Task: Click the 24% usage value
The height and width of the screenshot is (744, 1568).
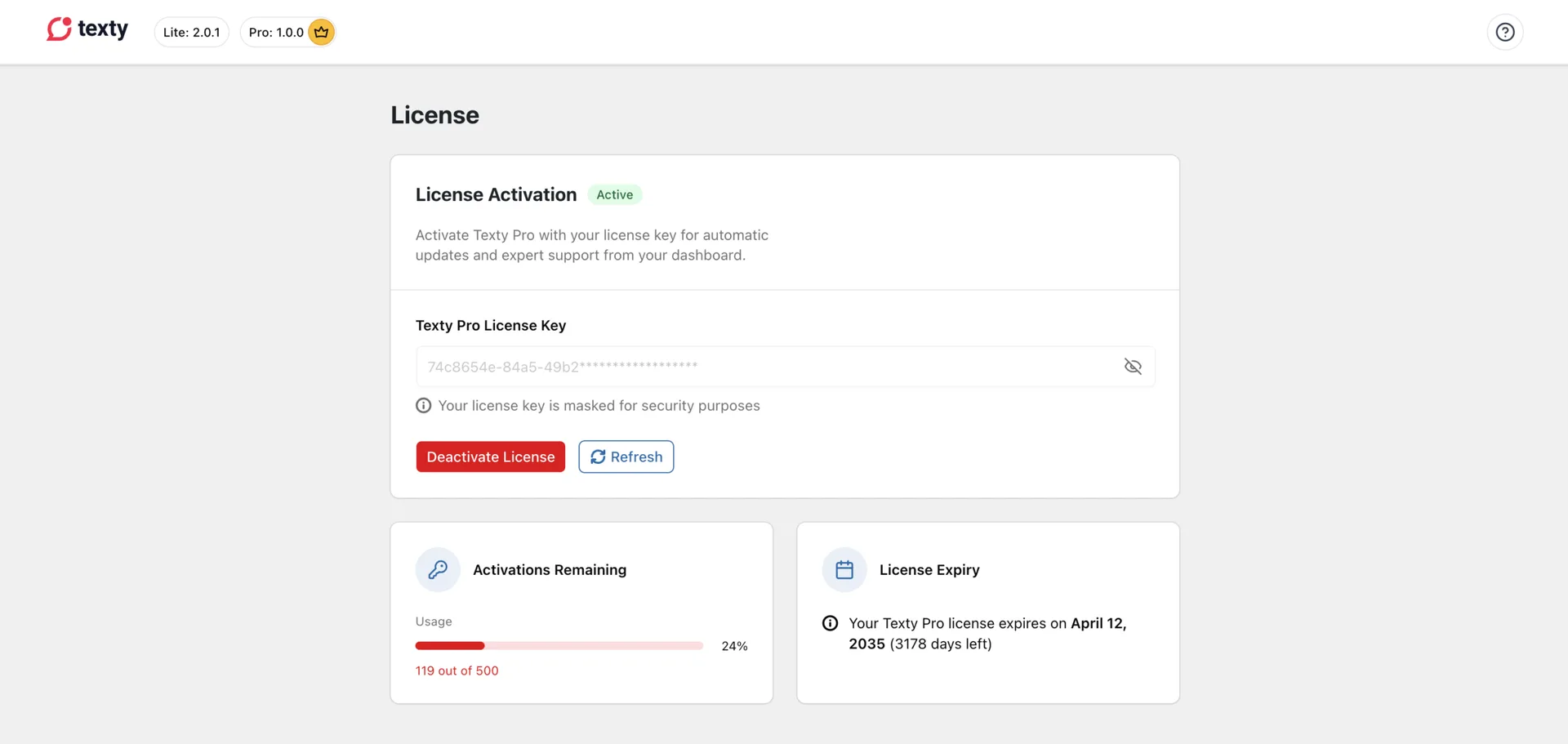Action: click(734, 646)
